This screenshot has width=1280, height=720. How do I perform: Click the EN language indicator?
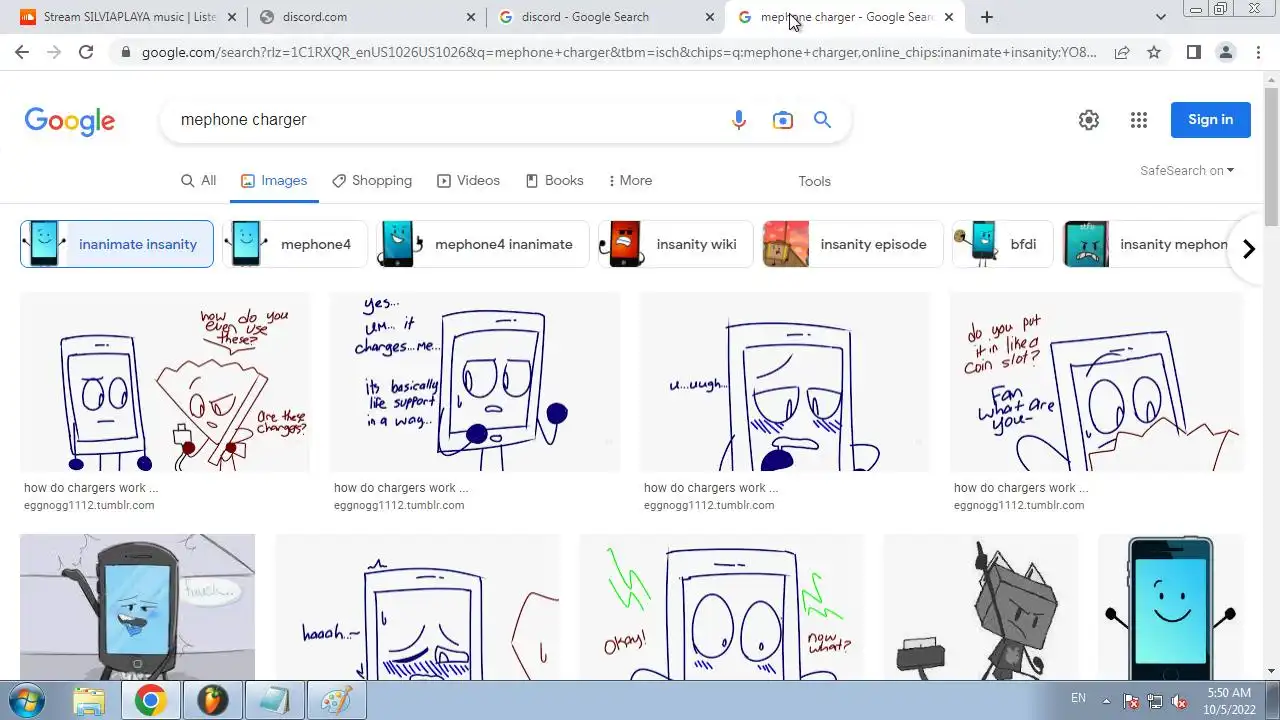tap(1079, 698)
